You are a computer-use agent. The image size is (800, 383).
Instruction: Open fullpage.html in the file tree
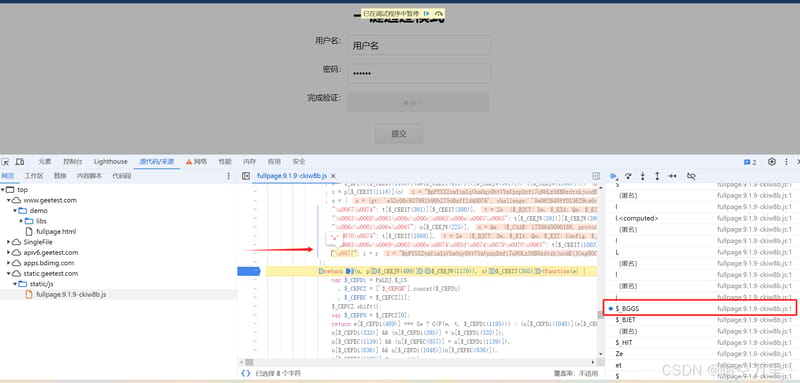coord(56,232)
